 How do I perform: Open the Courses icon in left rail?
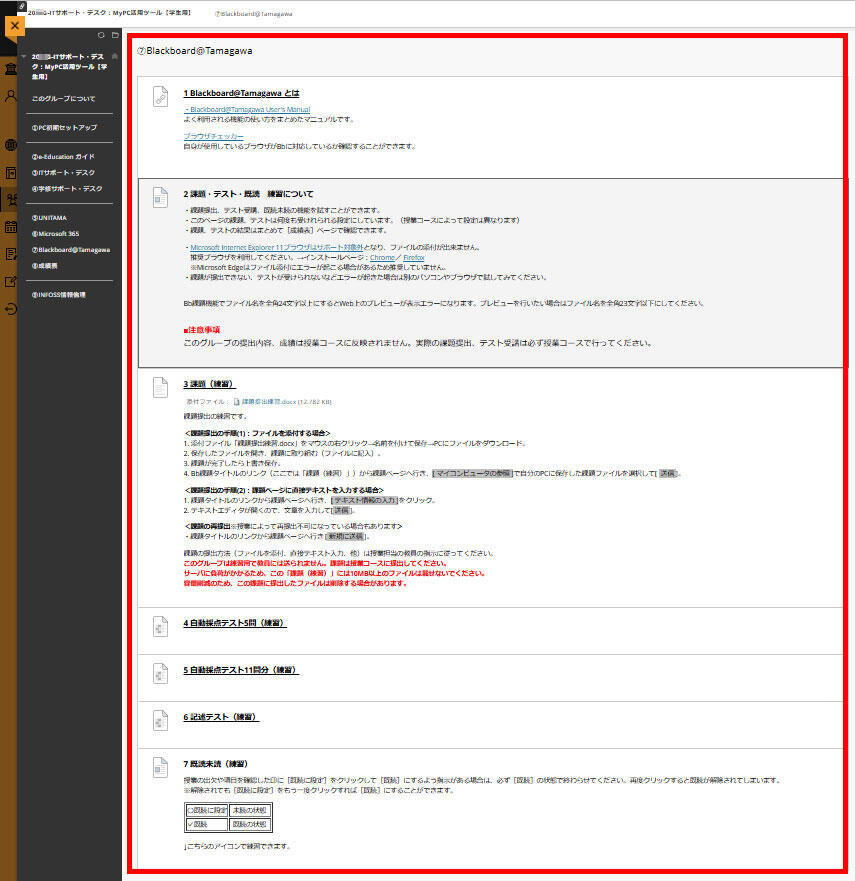coord(11,172)
